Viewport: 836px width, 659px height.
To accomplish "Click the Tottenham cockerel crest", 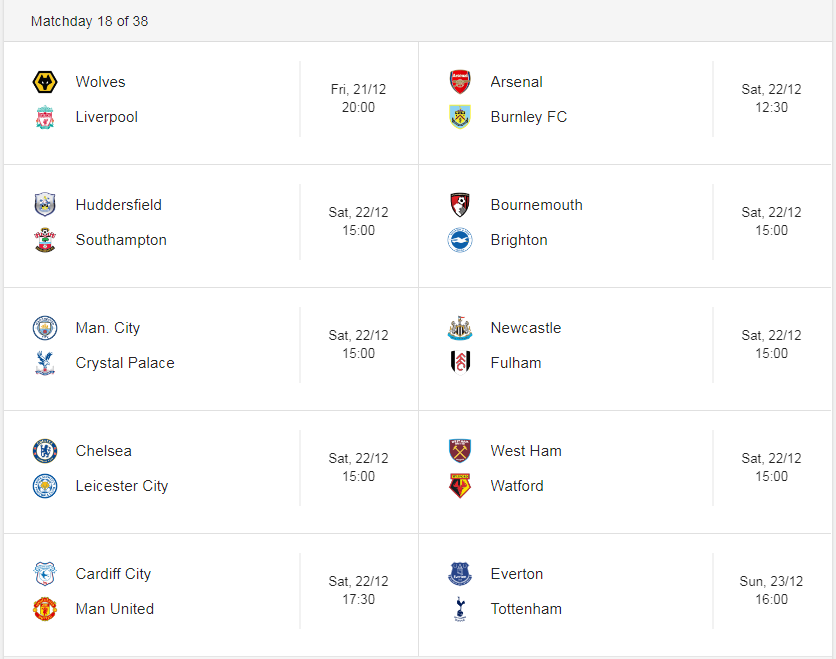I will pyautogui.click(x=460, y=609).
